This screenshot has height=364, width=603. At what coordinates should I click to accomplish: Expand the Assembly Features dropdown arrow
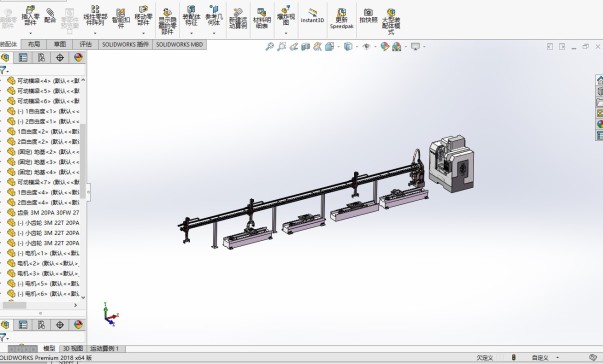coord(191,33)
